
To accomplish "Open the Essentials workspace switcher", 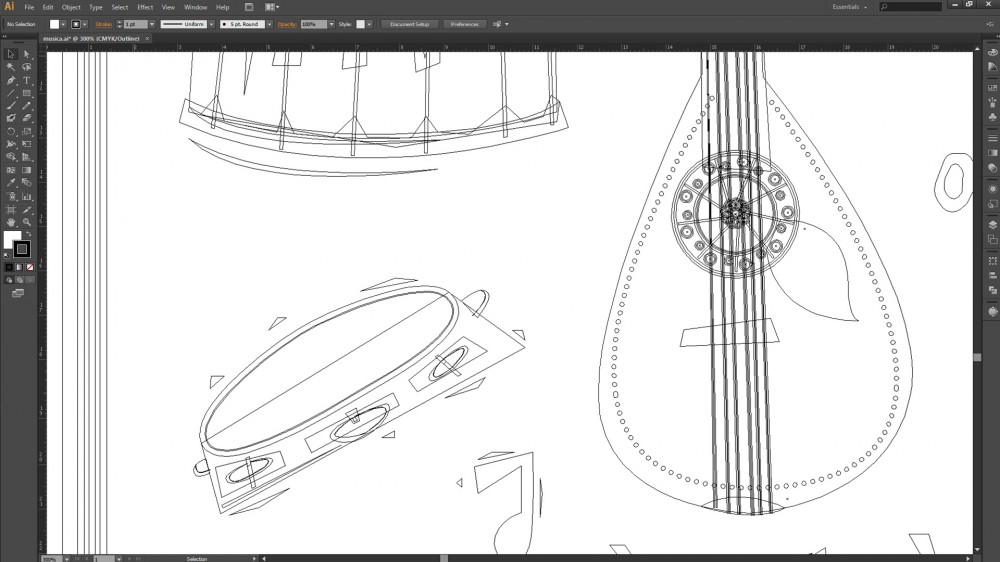I will 849,7.
